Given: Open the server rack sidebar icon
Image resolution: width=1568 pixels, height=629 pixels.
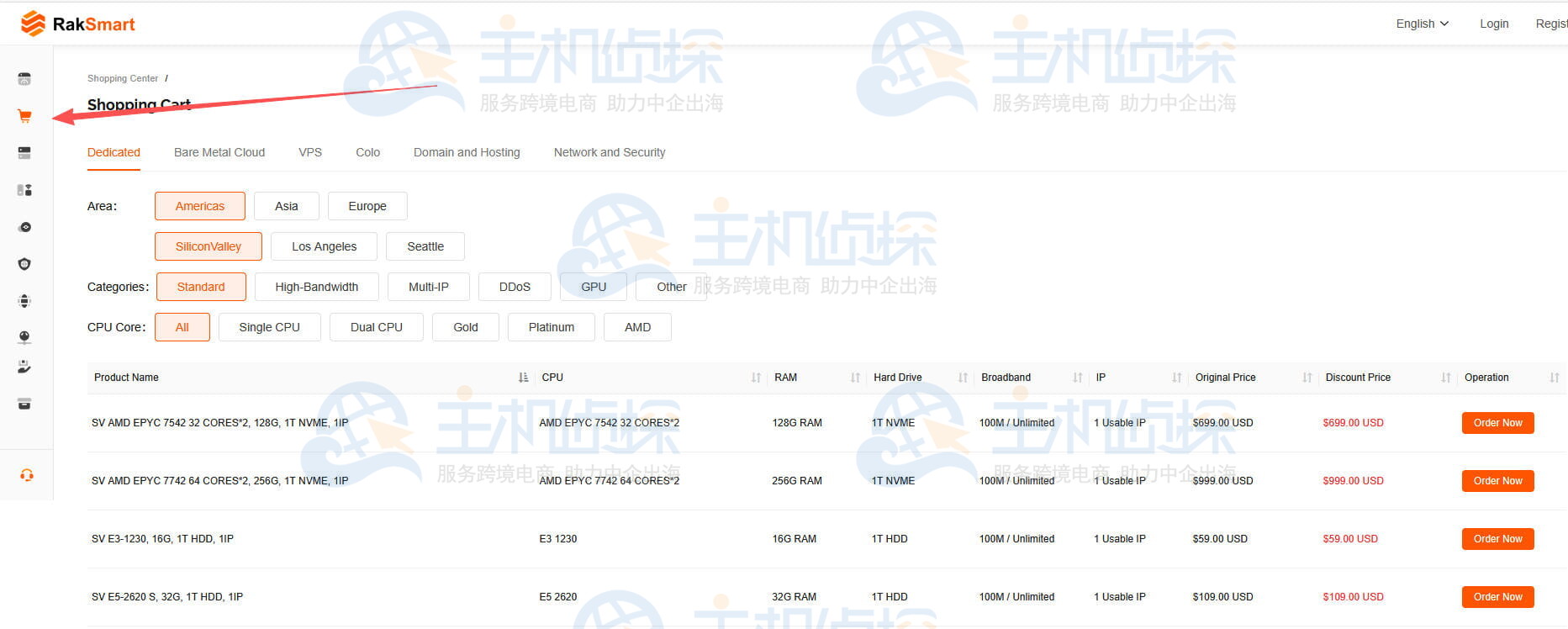Looking at the screenshot, I should pos(24,153).
